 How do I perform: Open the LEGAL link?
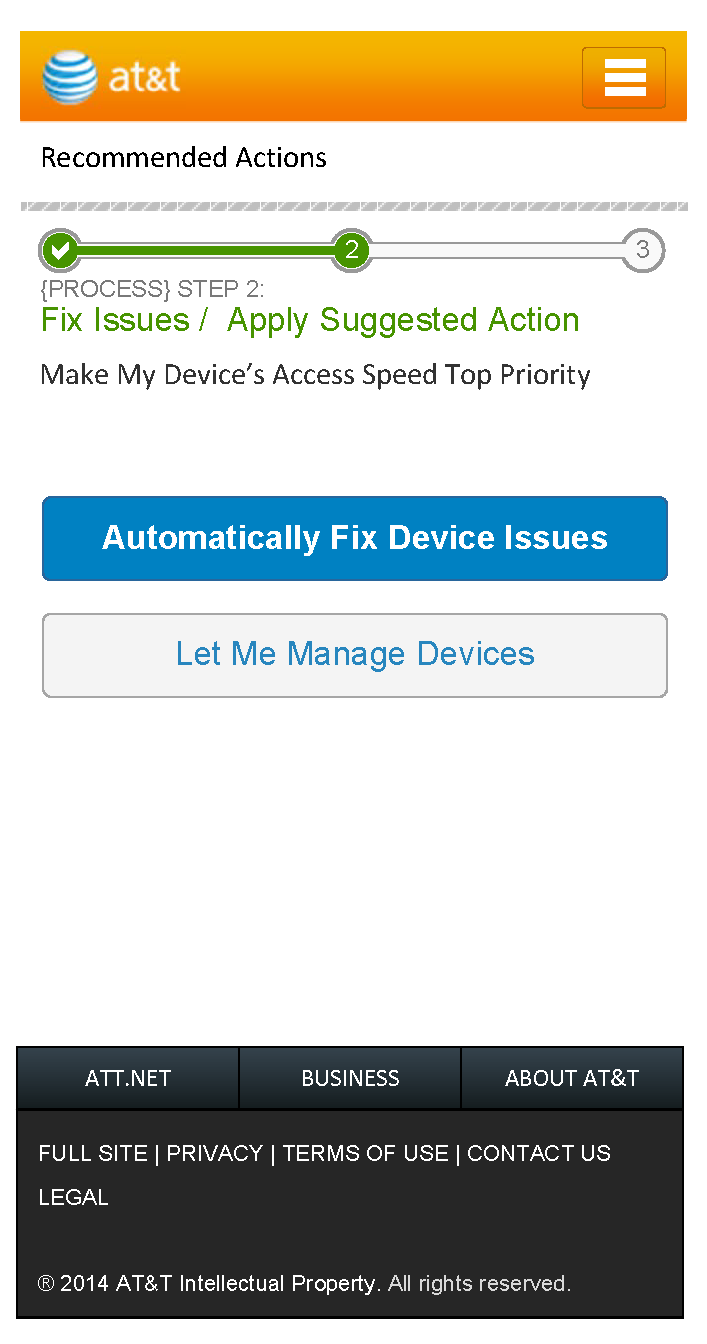click(x=73, y=1197)
